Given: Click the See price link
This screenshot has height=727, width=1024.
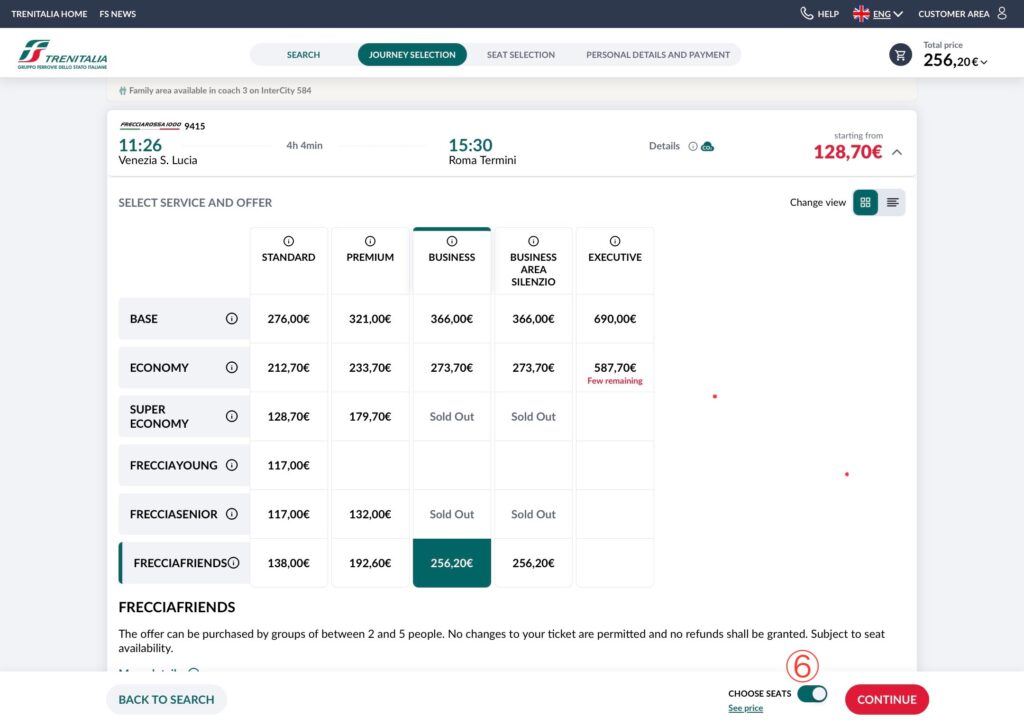Looking at the screenshot, I should tap(745, 708).
